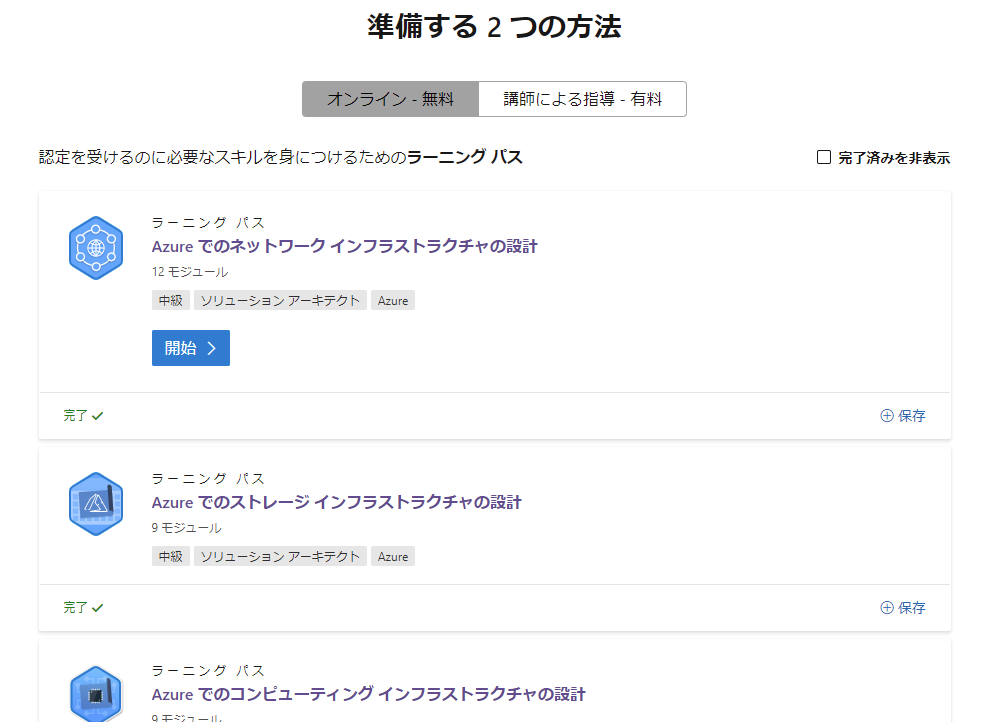Enable the 完了済みを非表示 checkbox
Viewport: 992px width, 722px height.
[823, 156]
